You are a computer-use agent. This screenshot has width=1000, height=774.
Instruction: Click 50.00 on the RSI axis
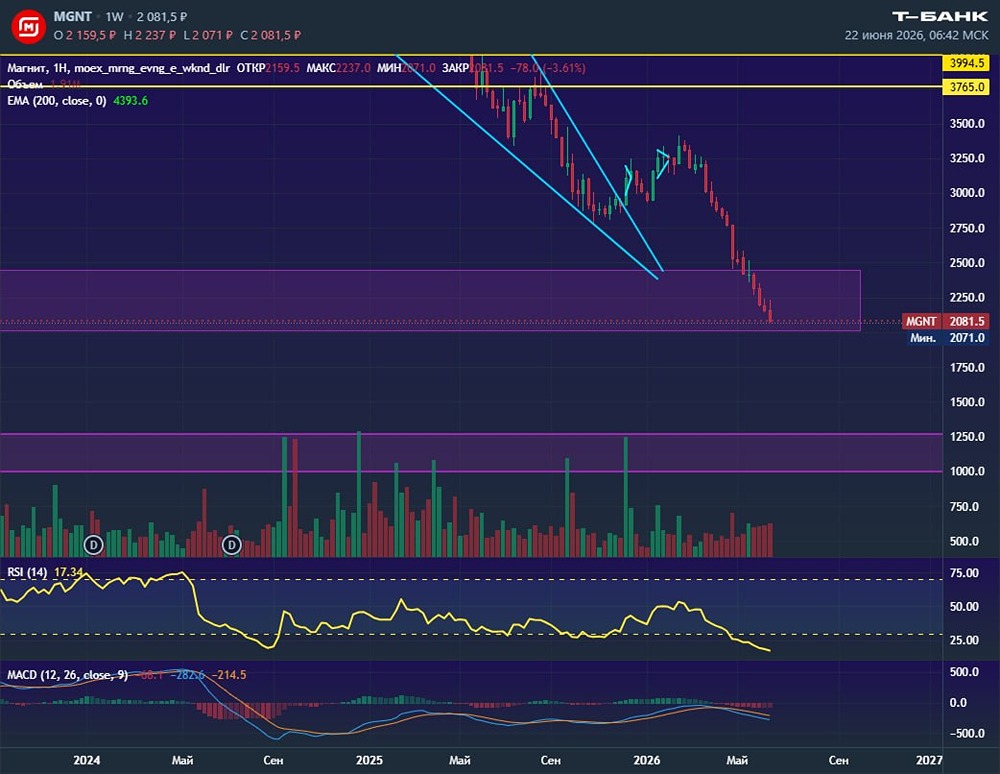coord(964,606)
